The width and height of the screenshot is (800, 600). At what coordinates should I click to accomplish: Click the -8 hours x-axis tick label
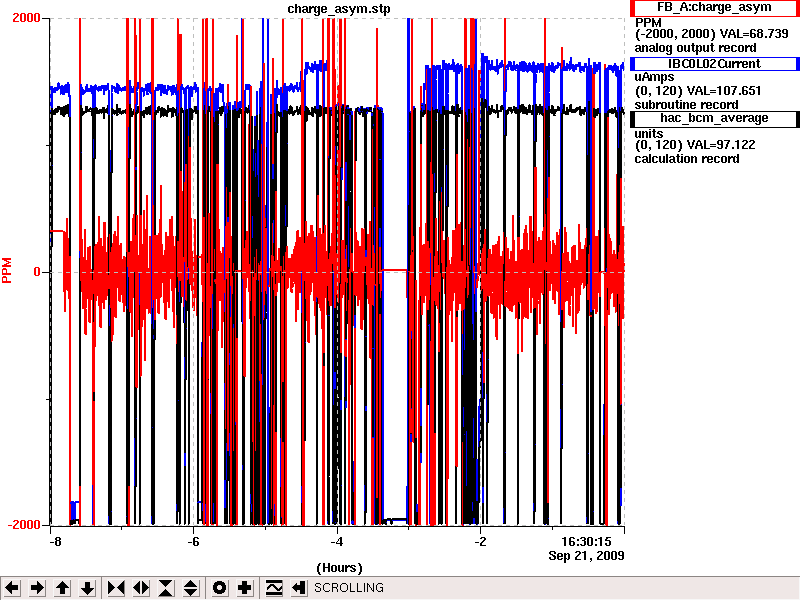point(55,542)
